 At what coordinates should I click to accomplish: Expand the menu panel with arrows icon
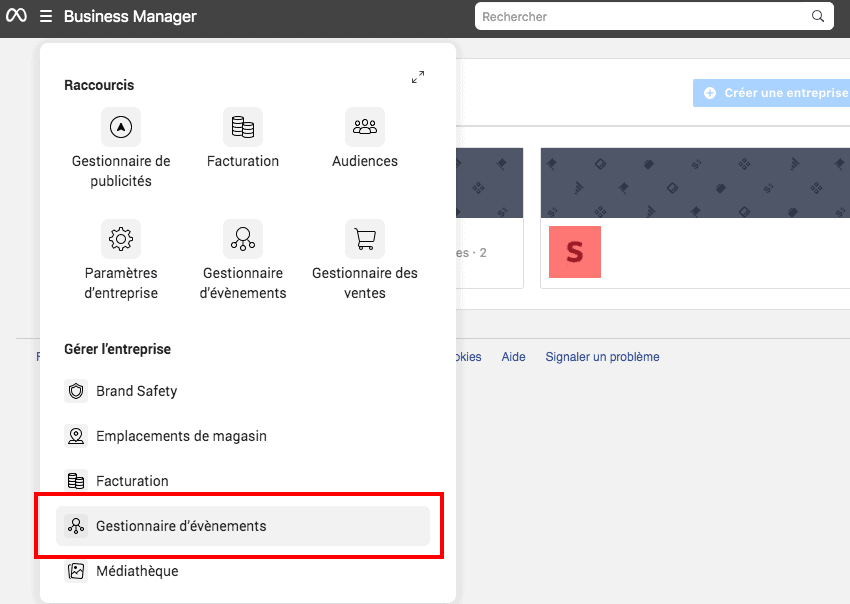418,77
